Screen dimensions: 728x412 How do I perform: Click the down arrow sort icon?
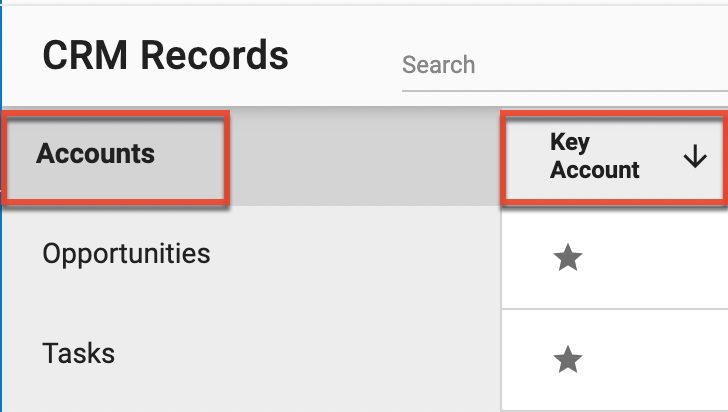[696, 157]
